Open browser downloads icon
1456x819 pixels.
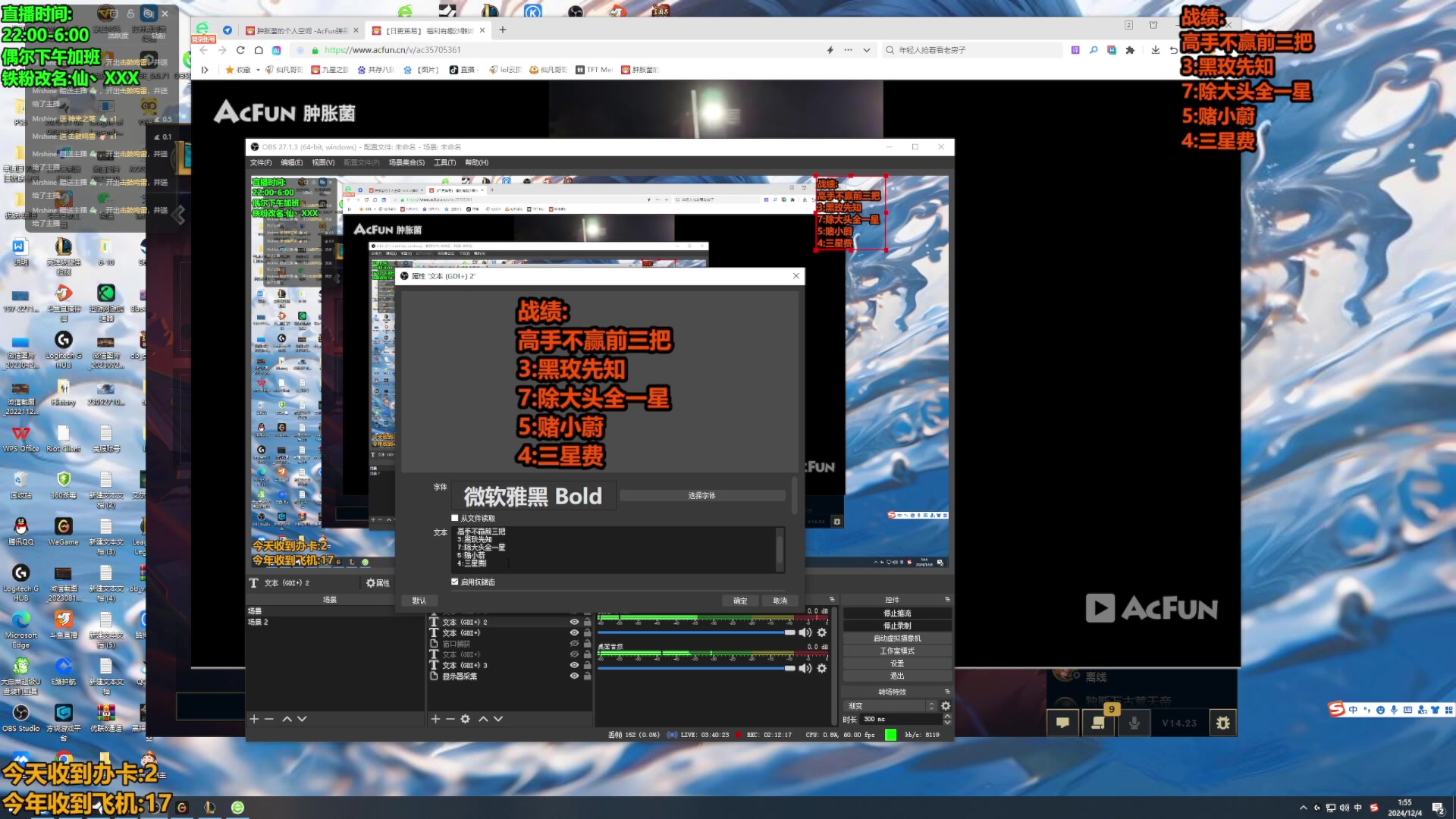click(x=1155, y=50)
